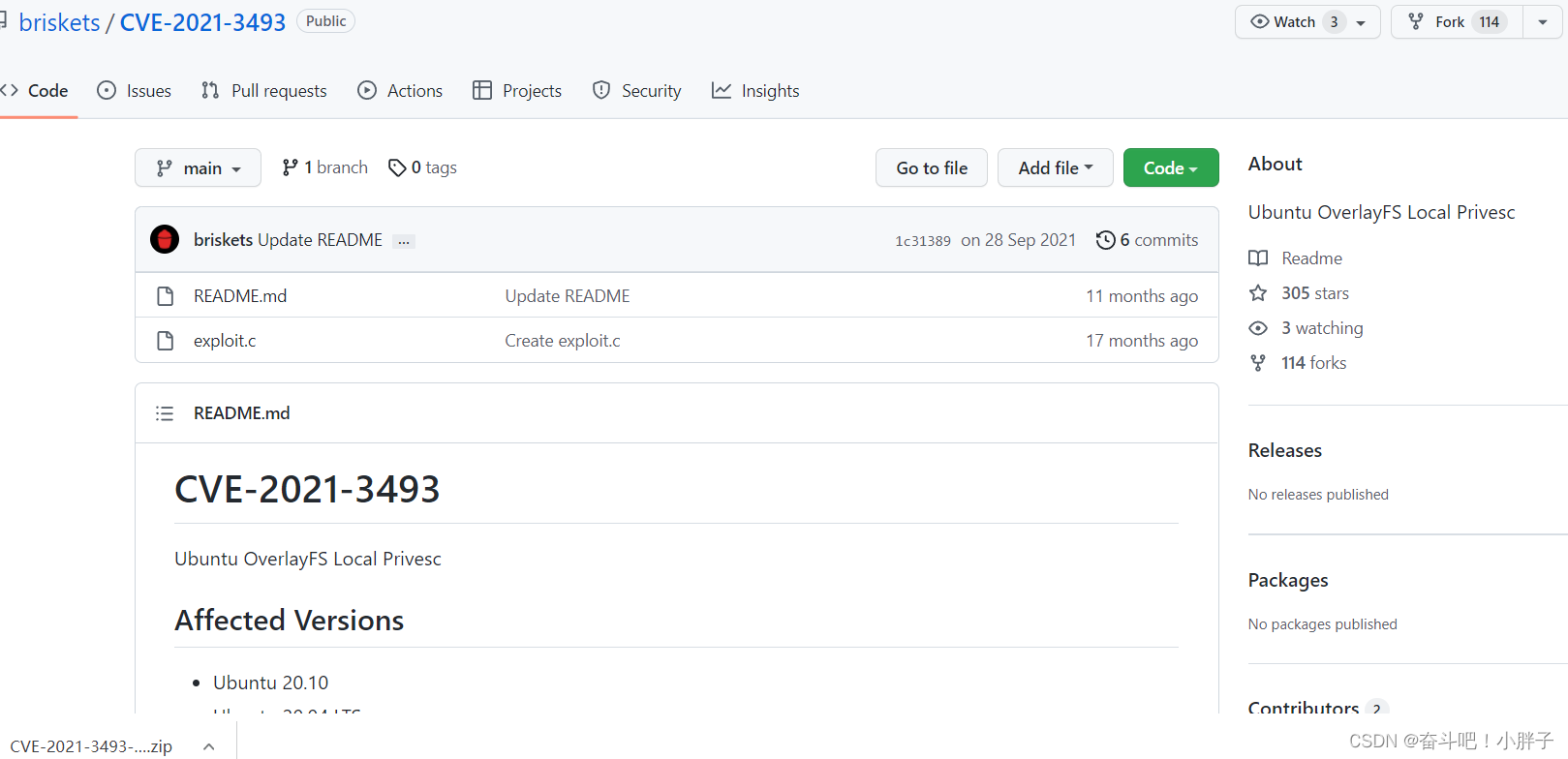
Task: Click the Fork count 114 badge
Action: click(x=1490, y=22)
